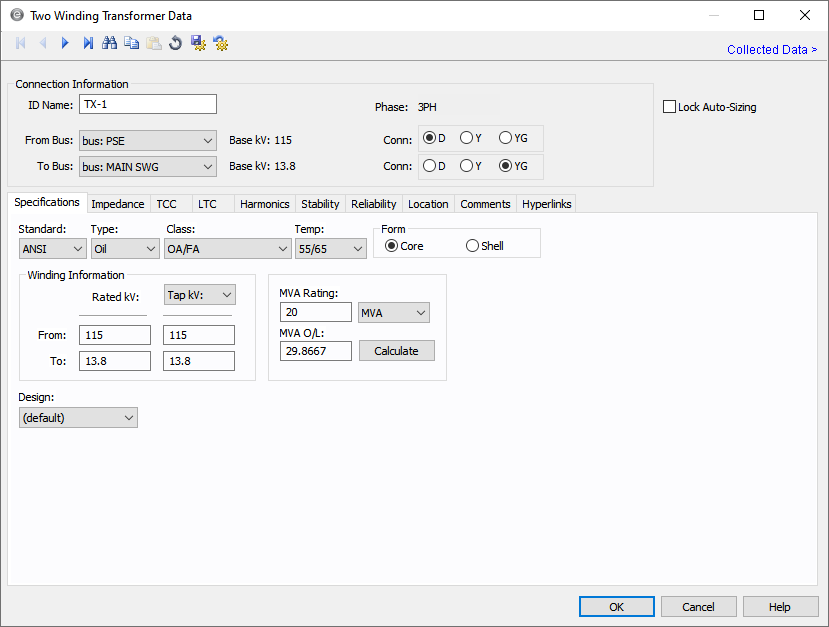This screenshot has height=627, width=829.
Task: Open the From Bus dropdown
Action: (x=148, y=141)
